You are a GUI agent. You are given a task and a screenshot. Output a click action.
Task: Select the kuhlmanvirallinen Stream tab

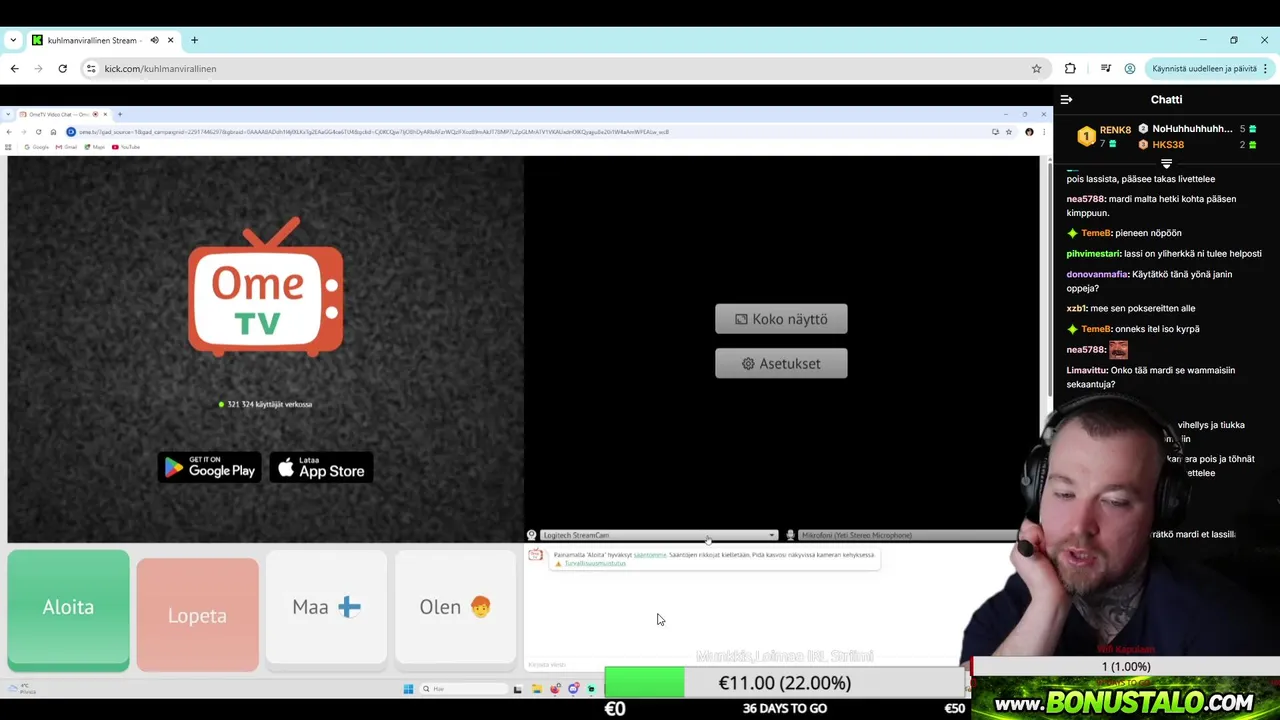click(x=102, y=40)
